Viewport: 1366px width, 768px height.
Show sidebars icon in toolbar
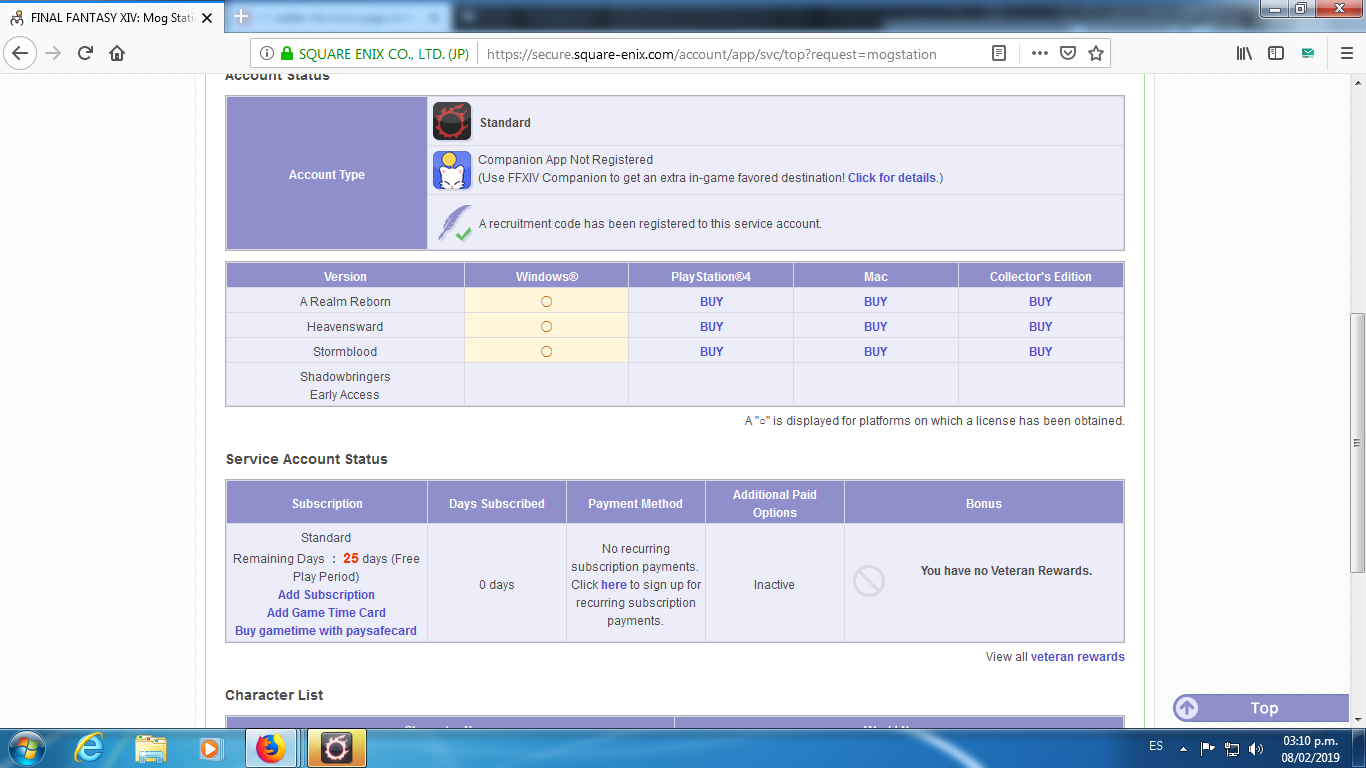pyautogui.click(x=1276, y=53)
